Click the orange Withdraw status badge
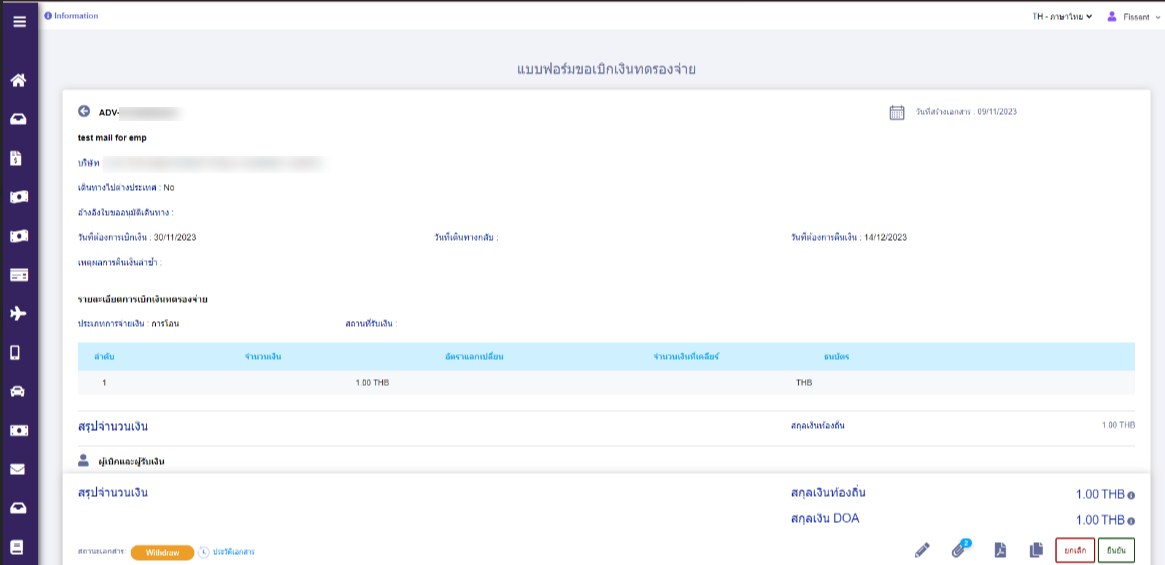 pyautogui.click(x=162, y=552)
